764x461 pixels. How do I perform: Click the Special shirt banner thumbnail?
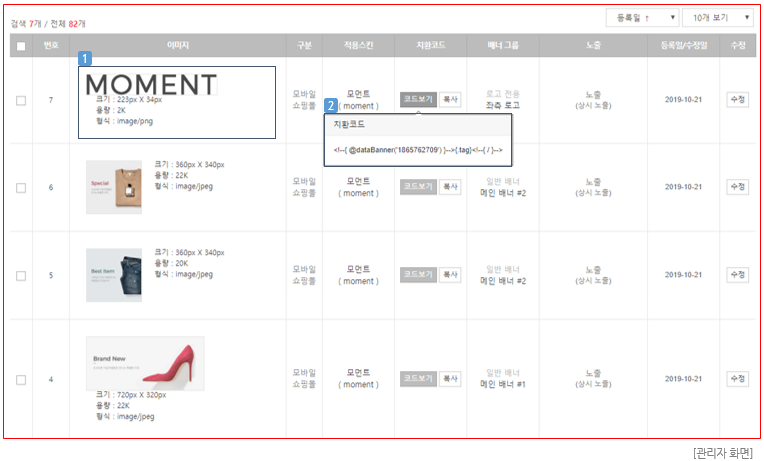(x=113, y=187)
